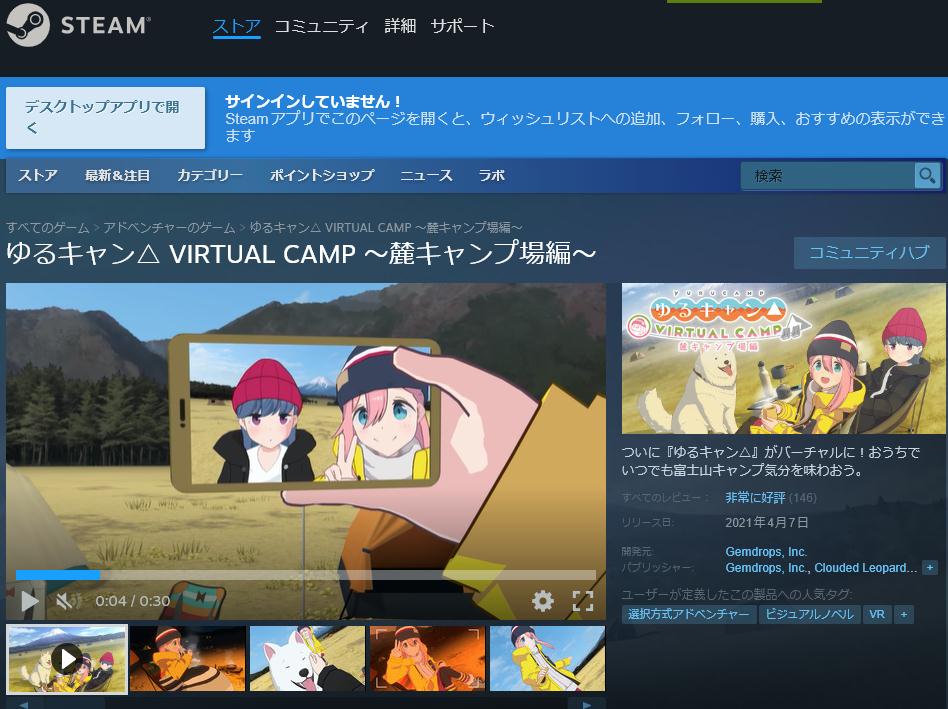Click the game title breadcrumb link
Screen dimensions: 948x709
click(x=386, y=228)
